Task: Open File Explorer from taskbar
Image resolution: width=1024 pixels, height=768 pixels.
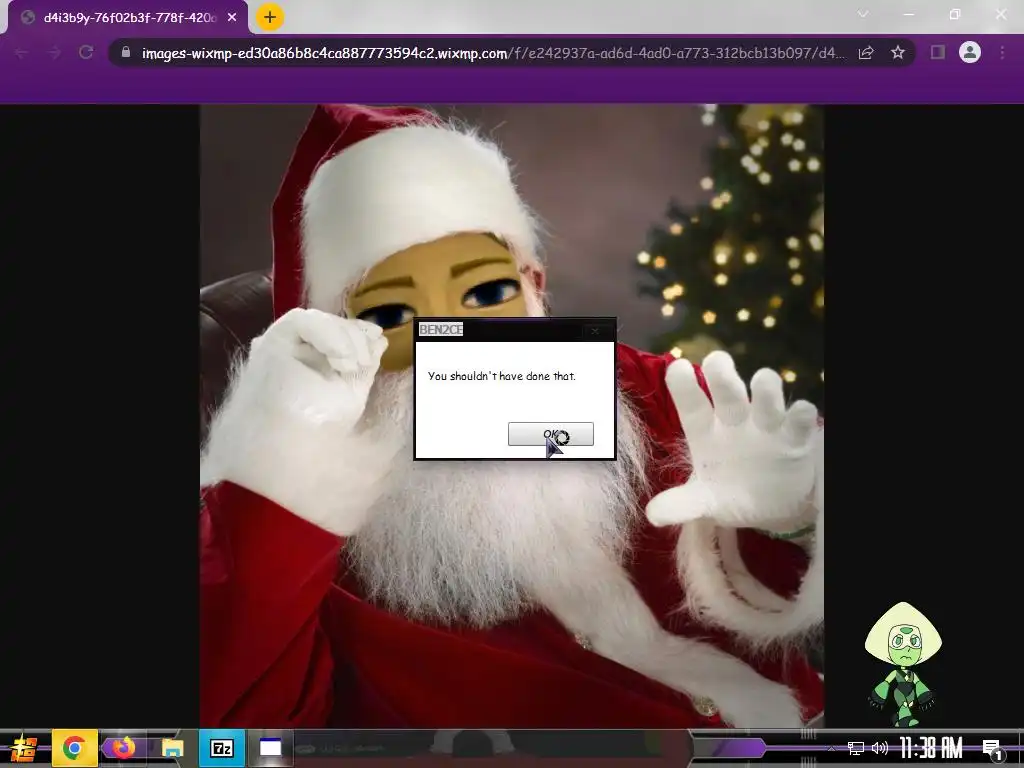Action: coord(172,748)
